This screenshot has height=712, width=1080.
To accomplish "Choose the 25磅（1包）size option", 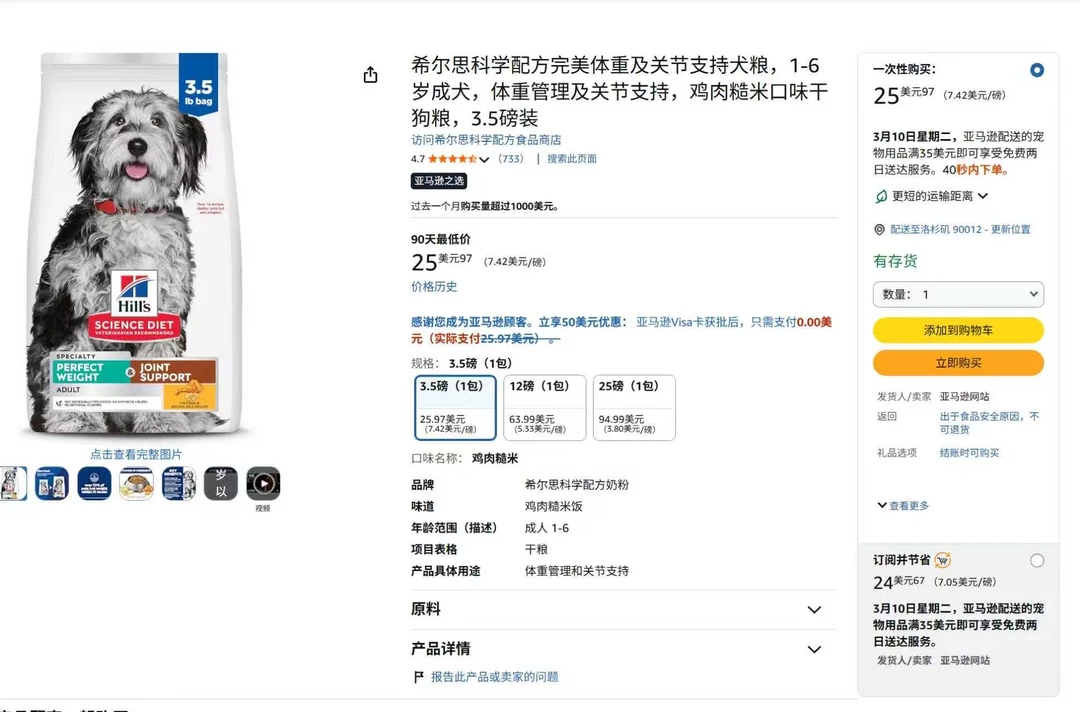I will 634,408.
